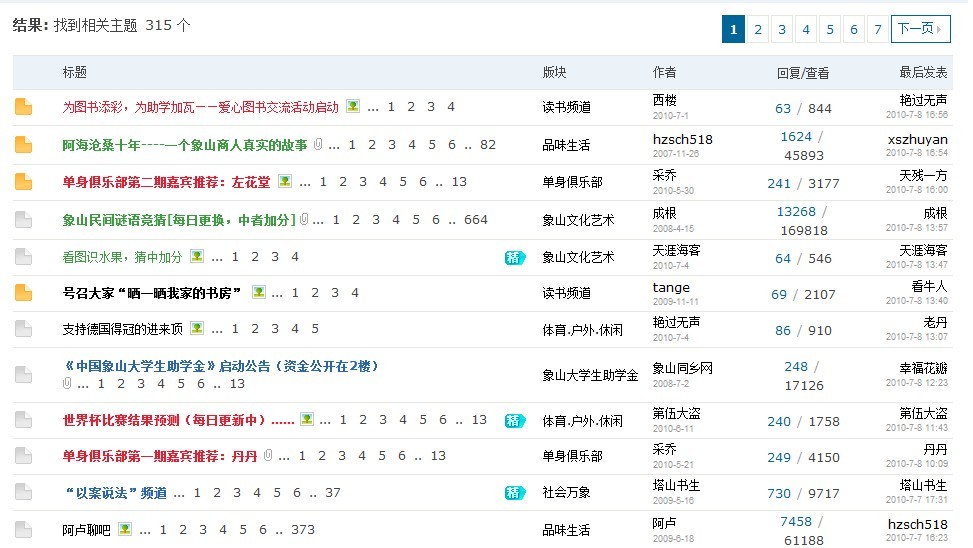
Task: Open the 读书频道 forum section in first row
Action: [x=566, y=107]
